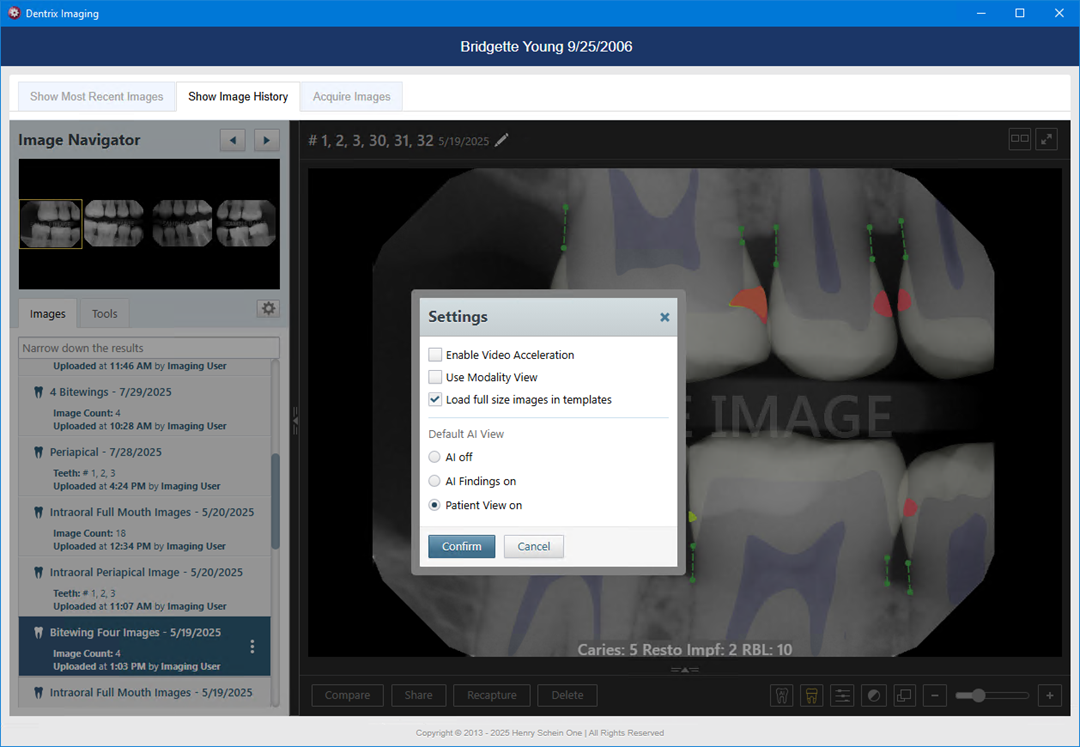Screen dimensions: 1080x747
Task: Switch to the Tools tab
Action: tap(105, 314)
